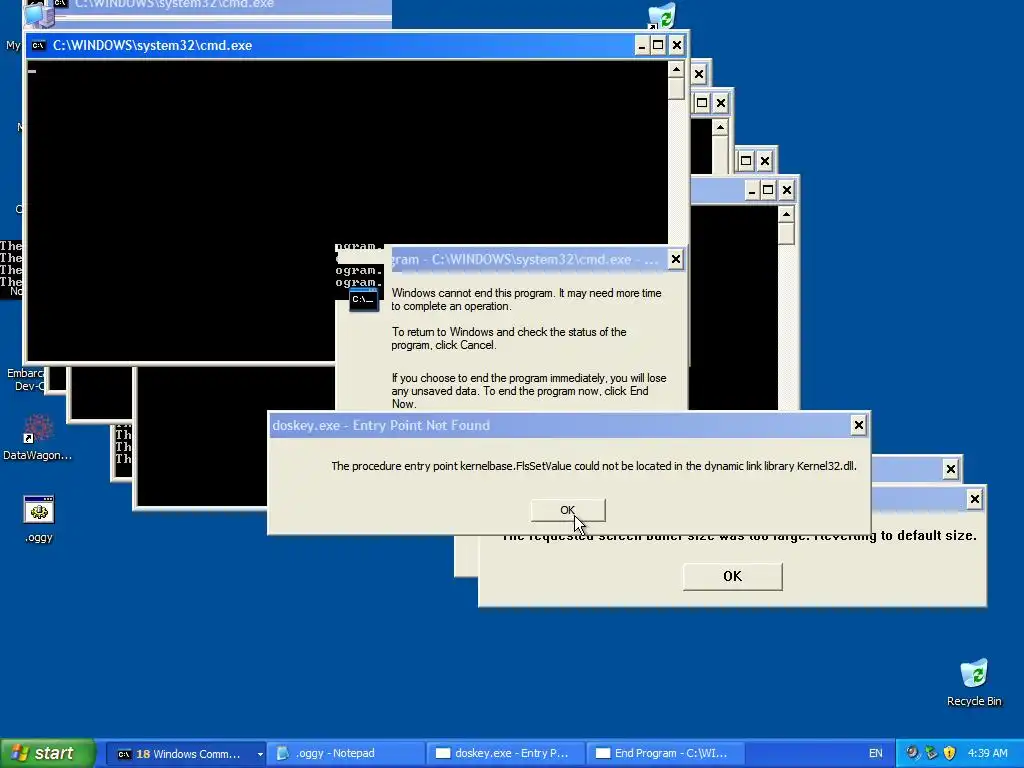Click the first system tray icon beside EN
Image resolution: width=1024 pixels, height=768 pixels.
(x=912, y=753)
